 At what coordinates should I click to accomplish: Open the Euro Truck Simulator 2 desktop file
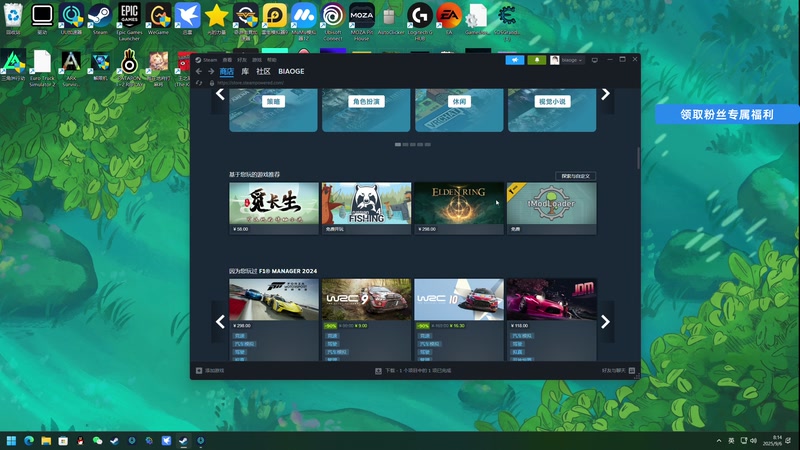click(x=42, y=67)
